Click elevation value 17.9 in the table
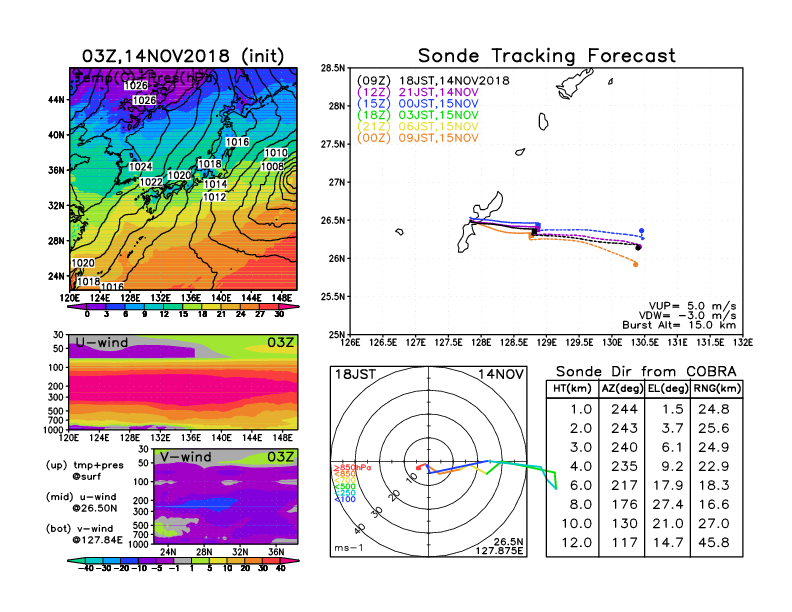792x612 pixels. [x=668, y=486]
